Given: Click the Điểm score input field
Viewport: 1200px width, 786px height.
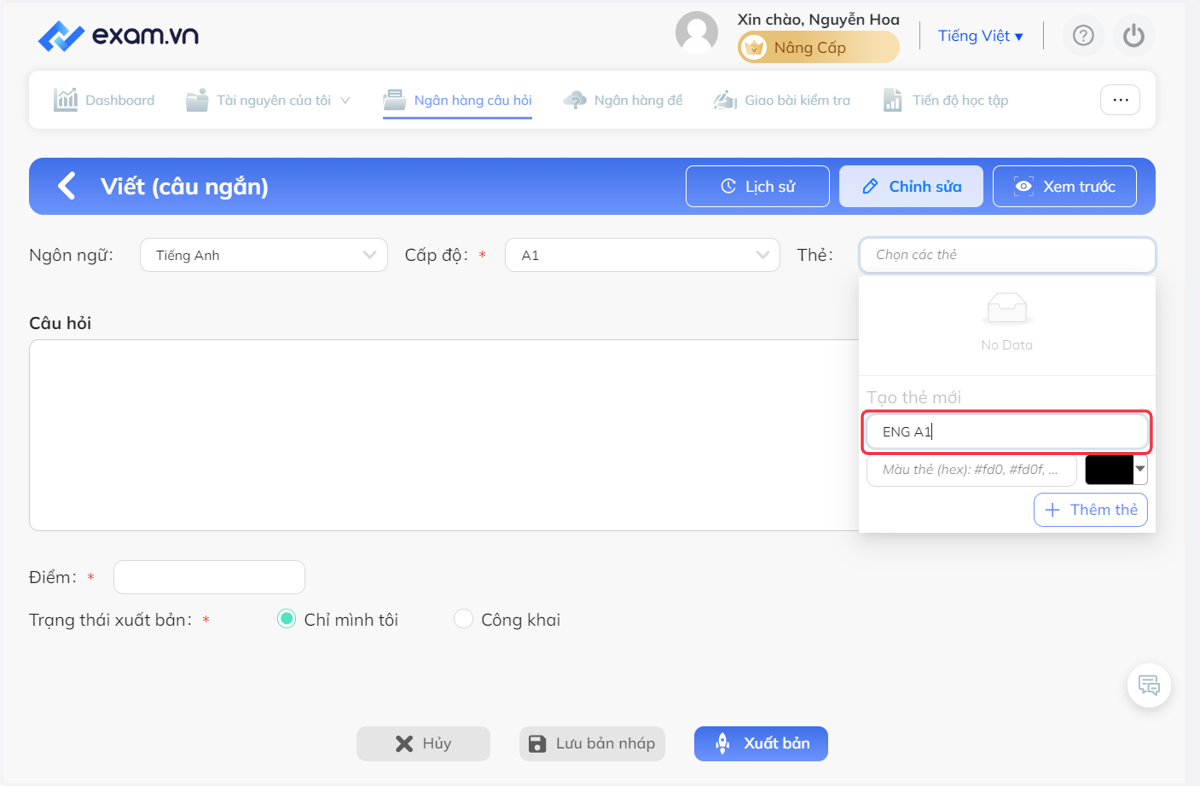Looking at the screenshot, I should 209,577.
